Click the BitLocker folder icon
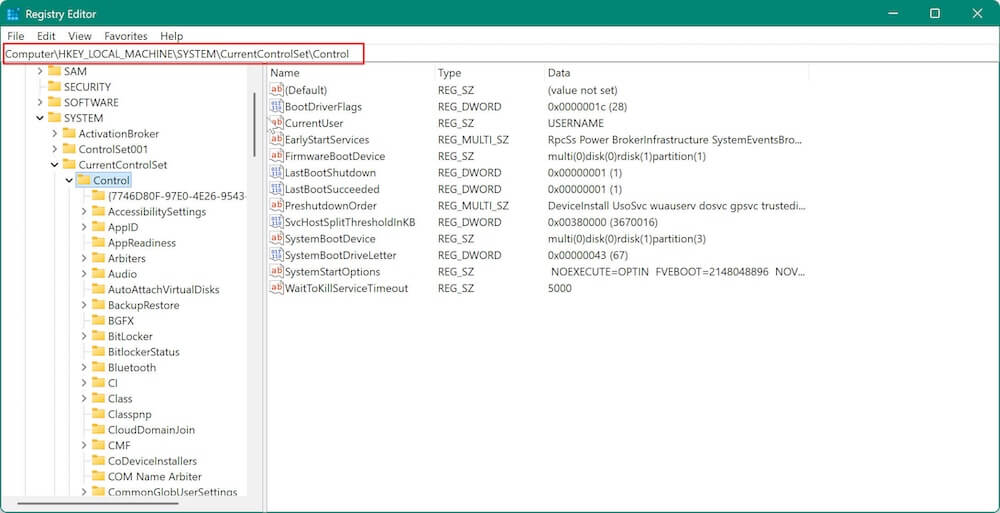The width and height of the screenshot is (1000, 513). coord(98,337)
